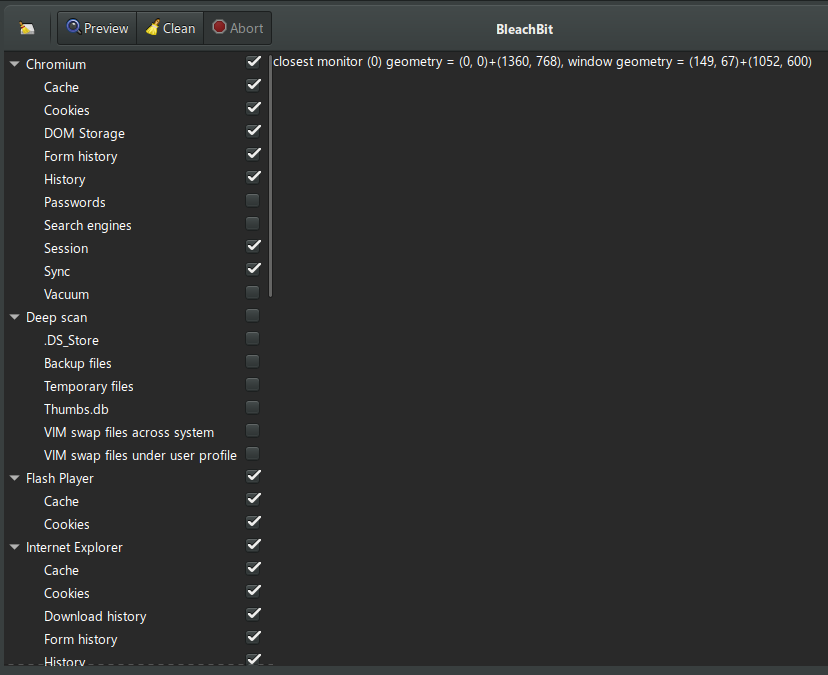Enable the Passwords checkbox
This screenshot has width=828, height=675.
253,201
